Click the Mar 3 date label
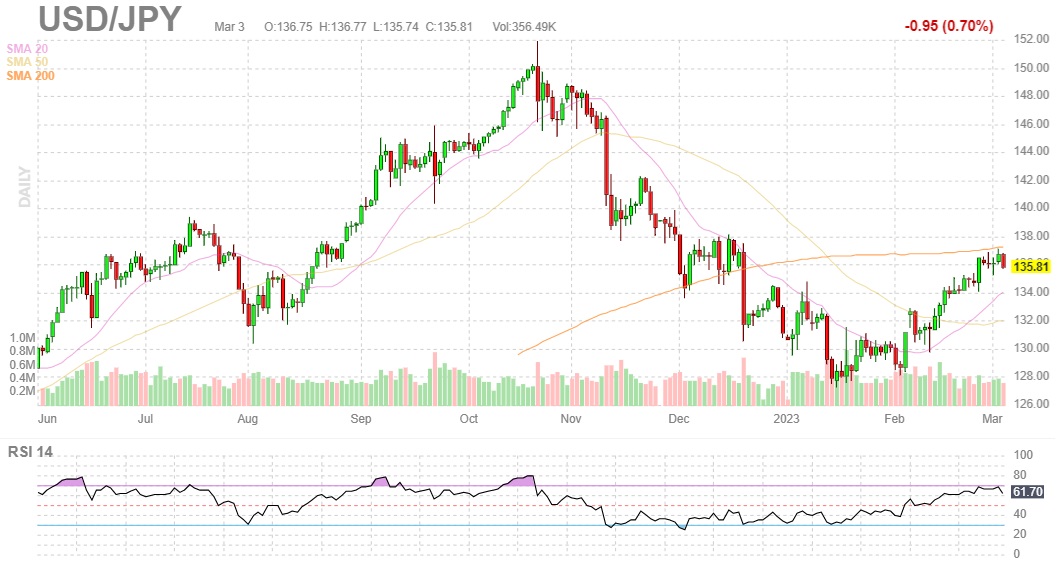1058x561 pixels. [229, 27]
